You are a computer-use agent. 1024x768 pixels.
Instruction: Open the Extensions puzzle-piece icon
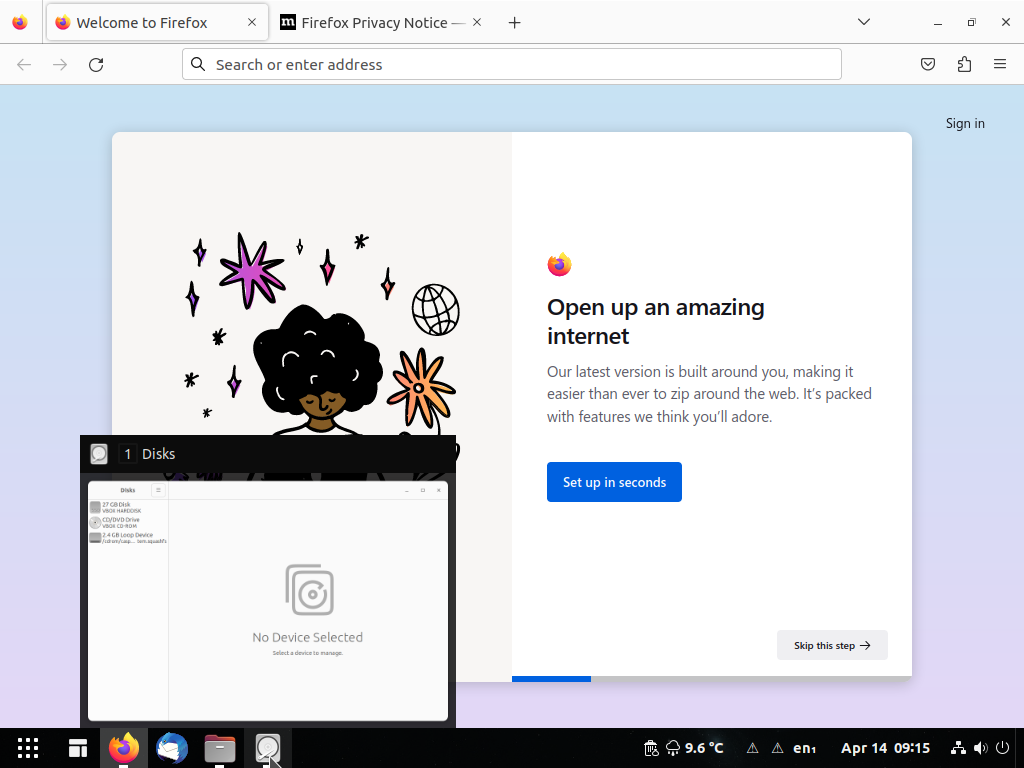click(964, 64)
